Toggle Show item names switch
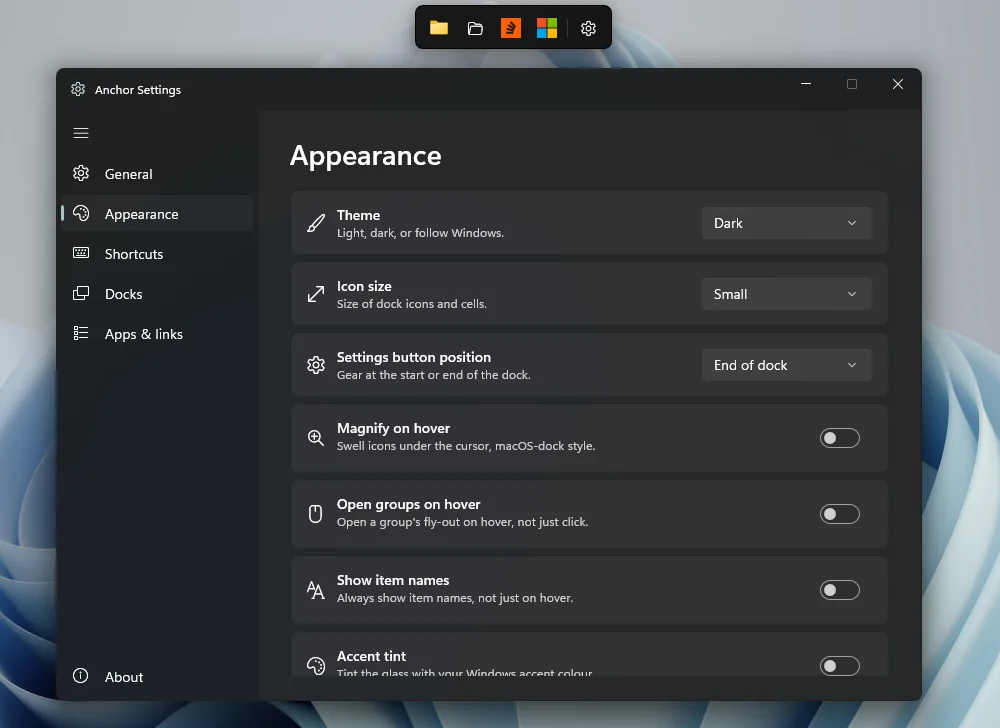The image size is (1000, 728). pyautogui.click(x=839, y=590)
